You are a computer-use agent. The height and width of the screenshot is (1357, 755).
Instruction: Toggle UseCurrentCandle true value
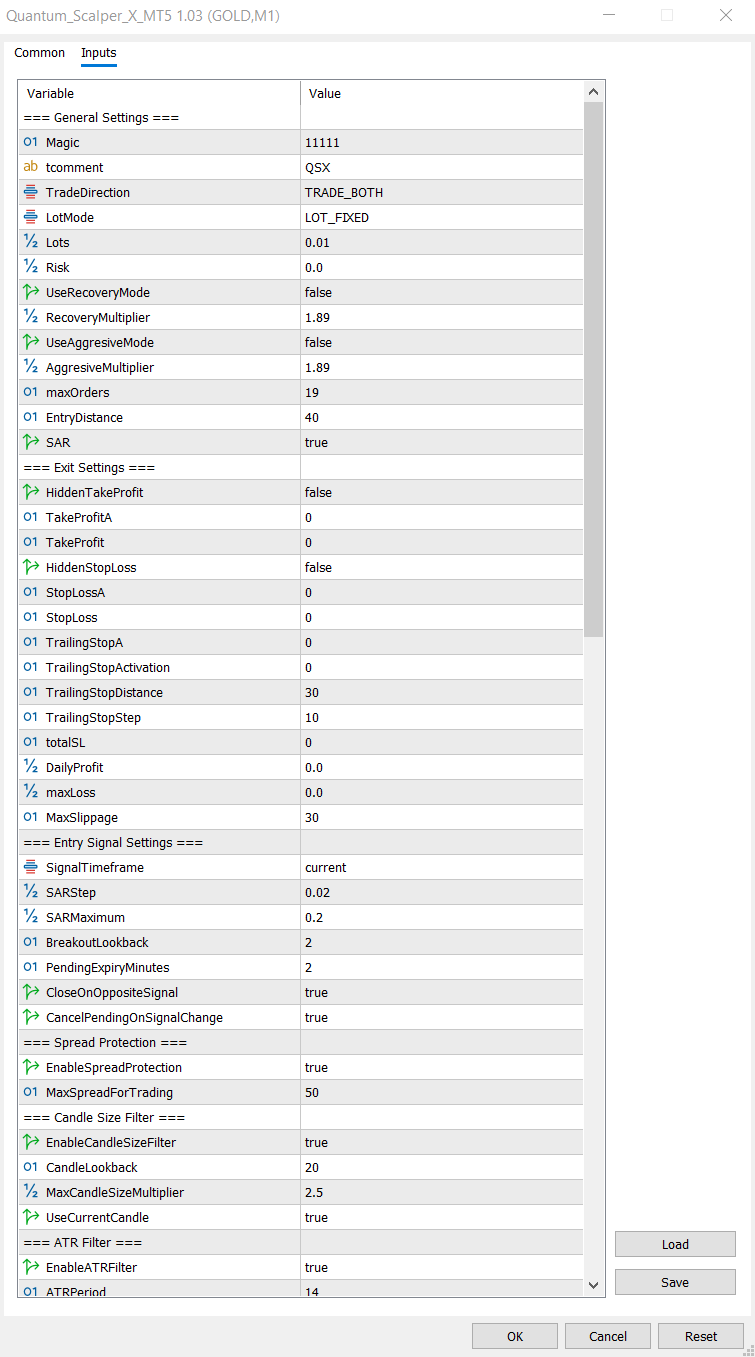pyautogui.click(x=442, y=1218)
